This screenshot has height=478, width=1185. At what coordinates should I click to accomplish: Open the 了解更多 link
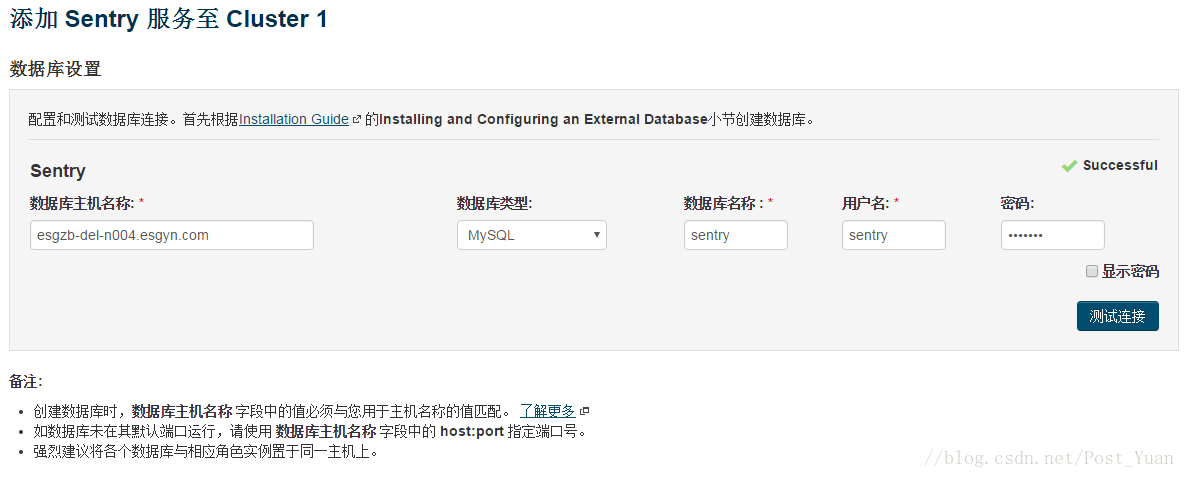point(547,411)
